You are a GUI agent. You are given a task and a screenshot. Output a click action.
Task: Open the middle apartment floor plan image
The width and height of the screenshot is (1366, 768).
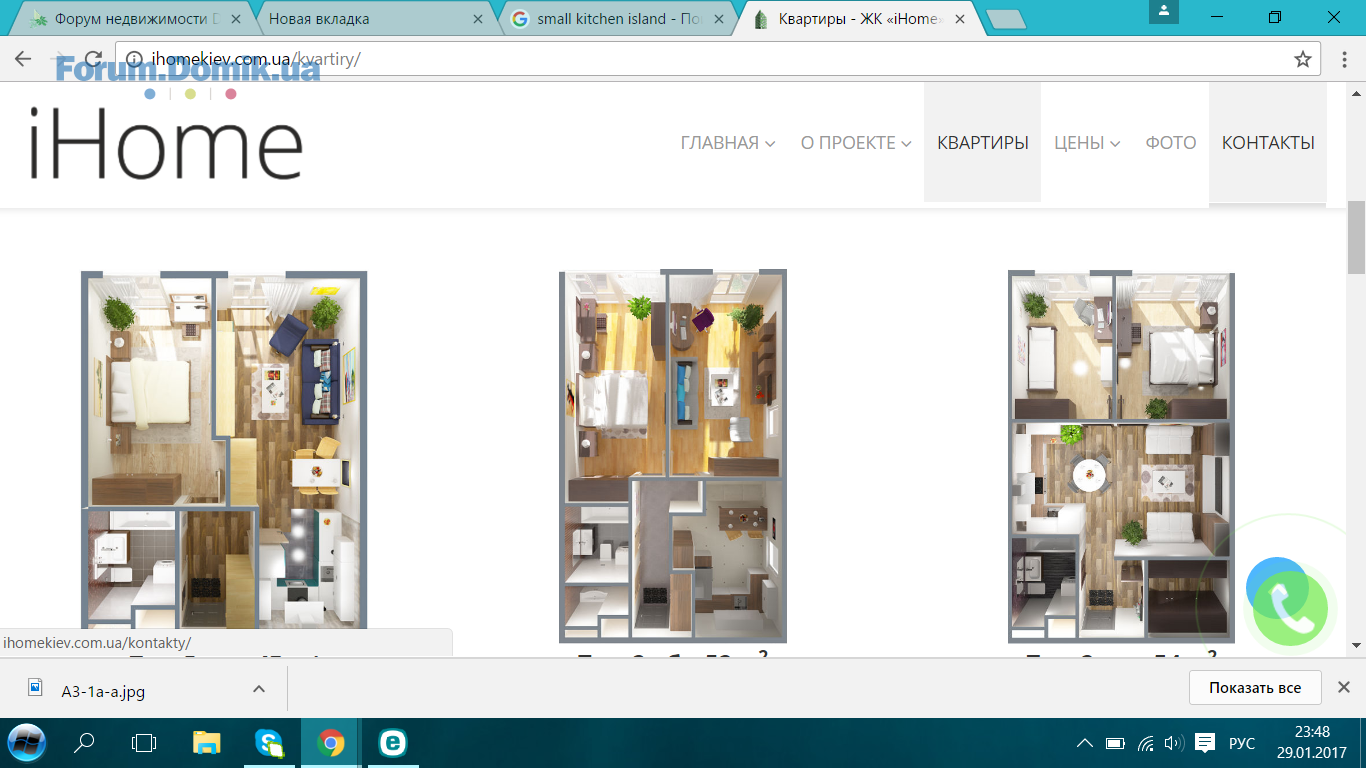(673, 456)
